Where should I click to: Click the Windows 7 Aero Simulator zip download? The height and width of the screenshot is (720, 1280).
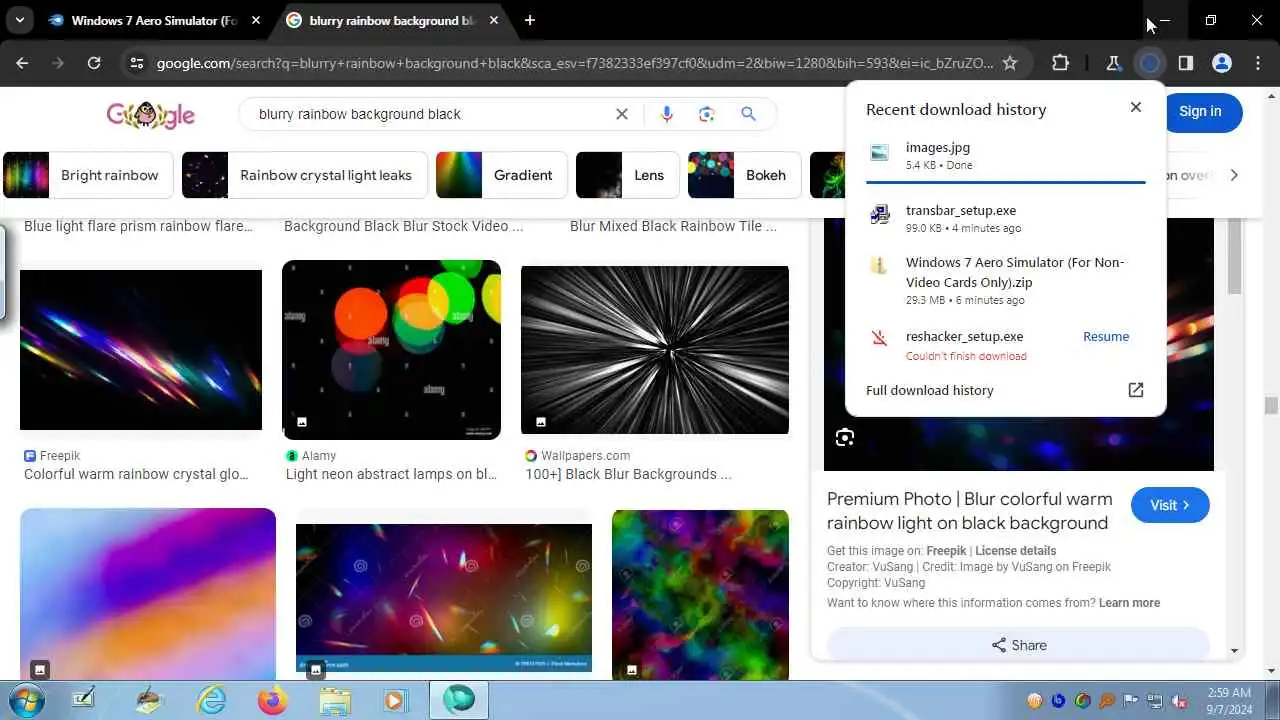(x=1005, y=280)
